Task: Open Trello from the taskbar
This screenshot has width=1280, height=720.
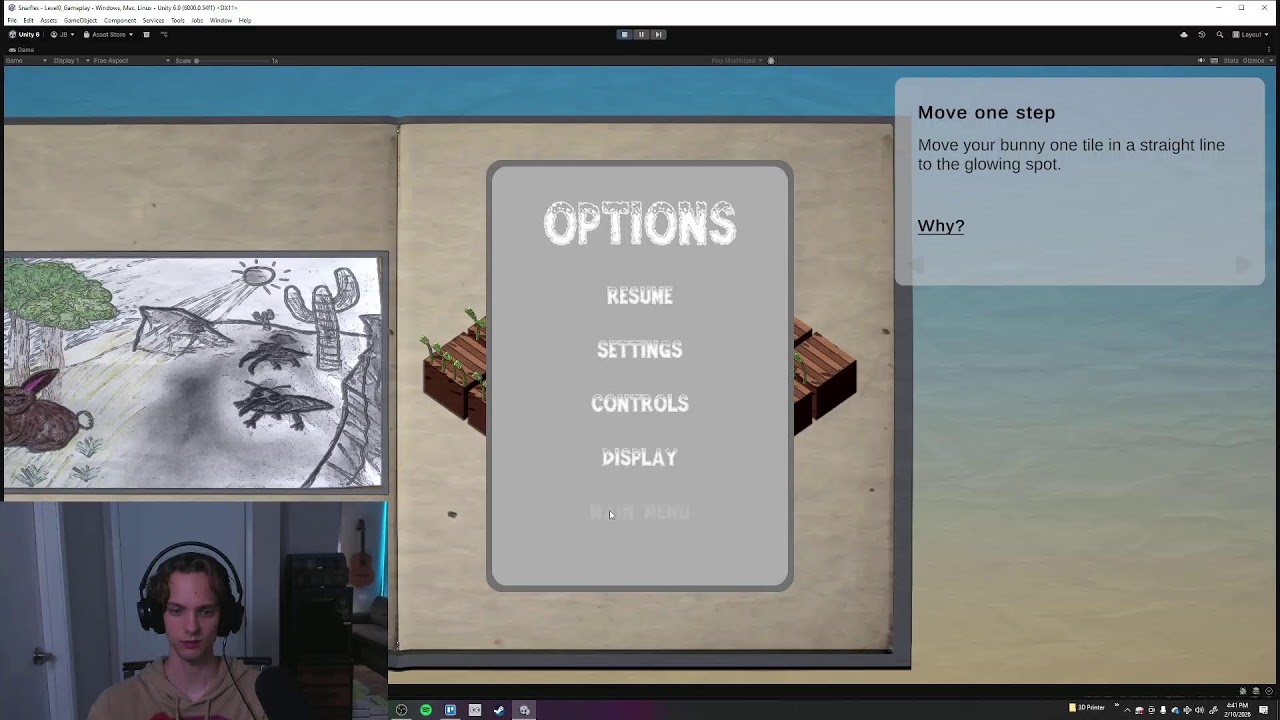Action: [x=450, y=710]
